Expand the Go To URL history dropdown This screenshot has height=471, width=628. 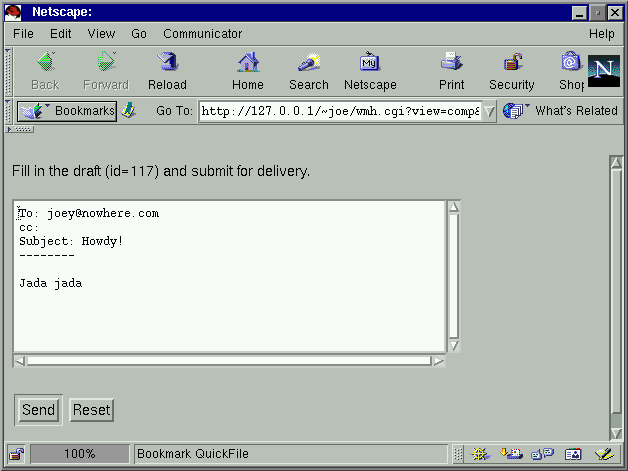coord(489,111)
